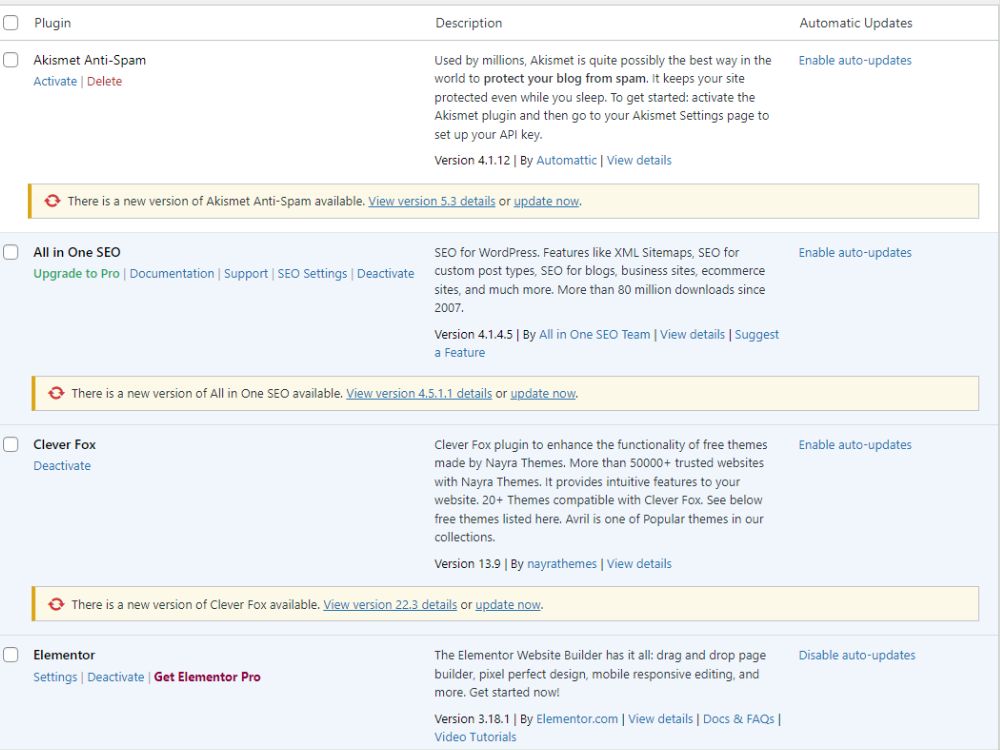View details for Elementor plugin
The width and height of the screenshot is (1000, 750).
click(x=661, y=719)
